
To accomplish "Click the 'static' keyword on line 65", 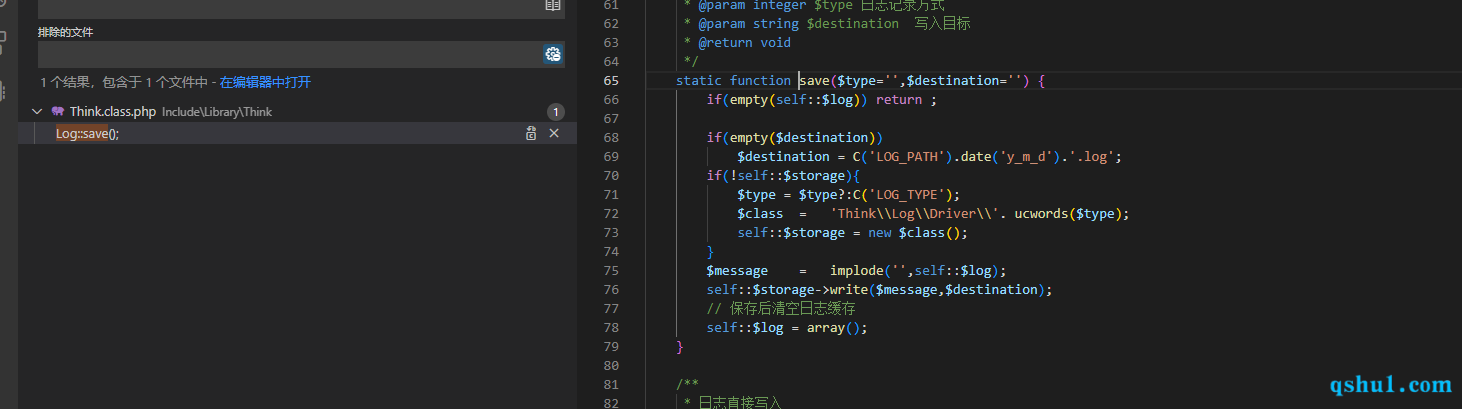I will pos(699,80).
